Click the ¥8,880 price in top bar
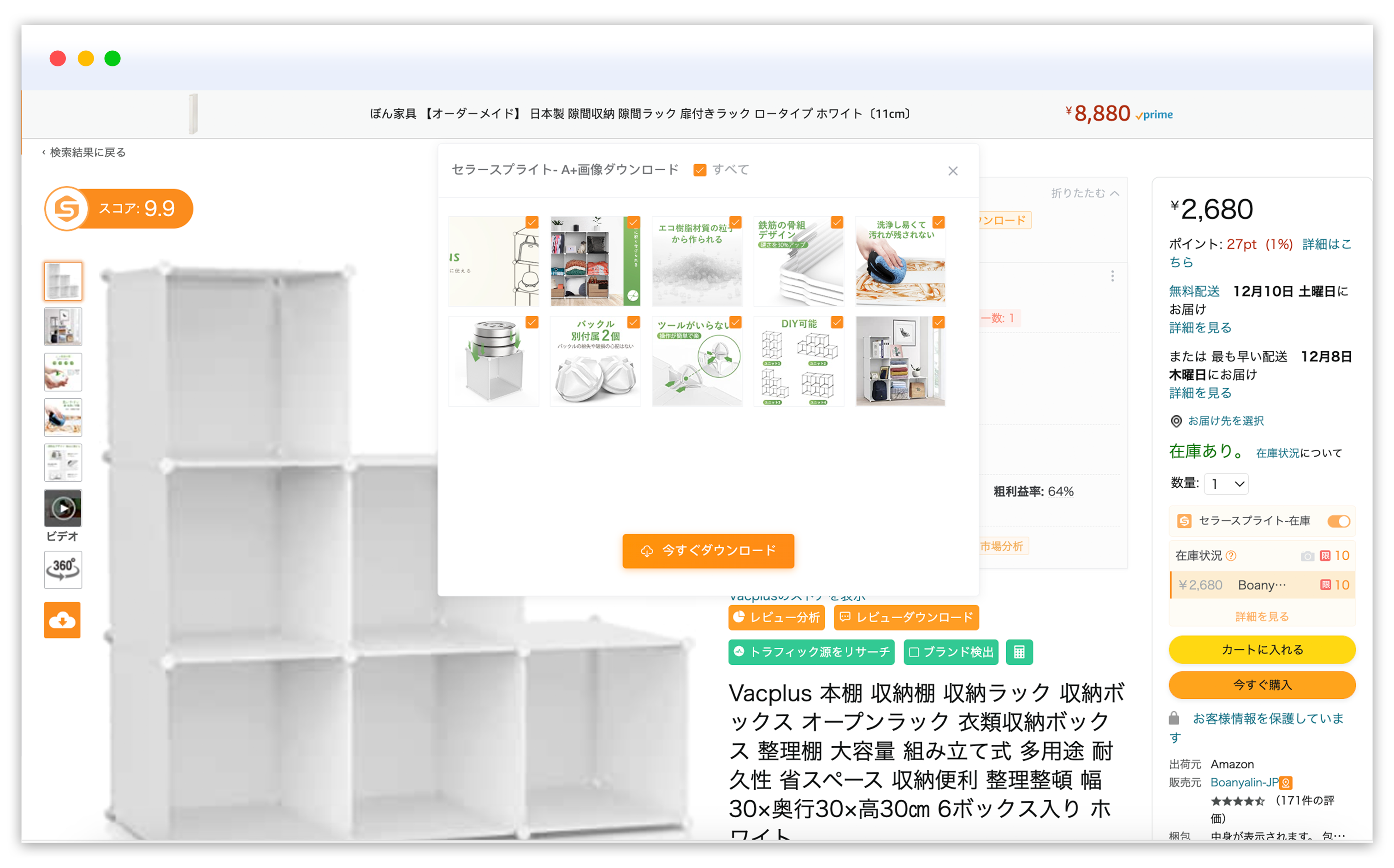The width and height of the screenshot is (1394, 868). pyautogui.click(x=1098, y=114)
